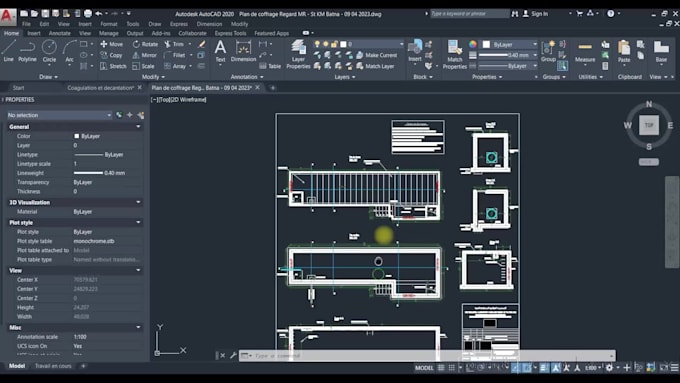
Task: Open the ByLayer linetype dropdown in ribbon
Action: coord(508,66)
